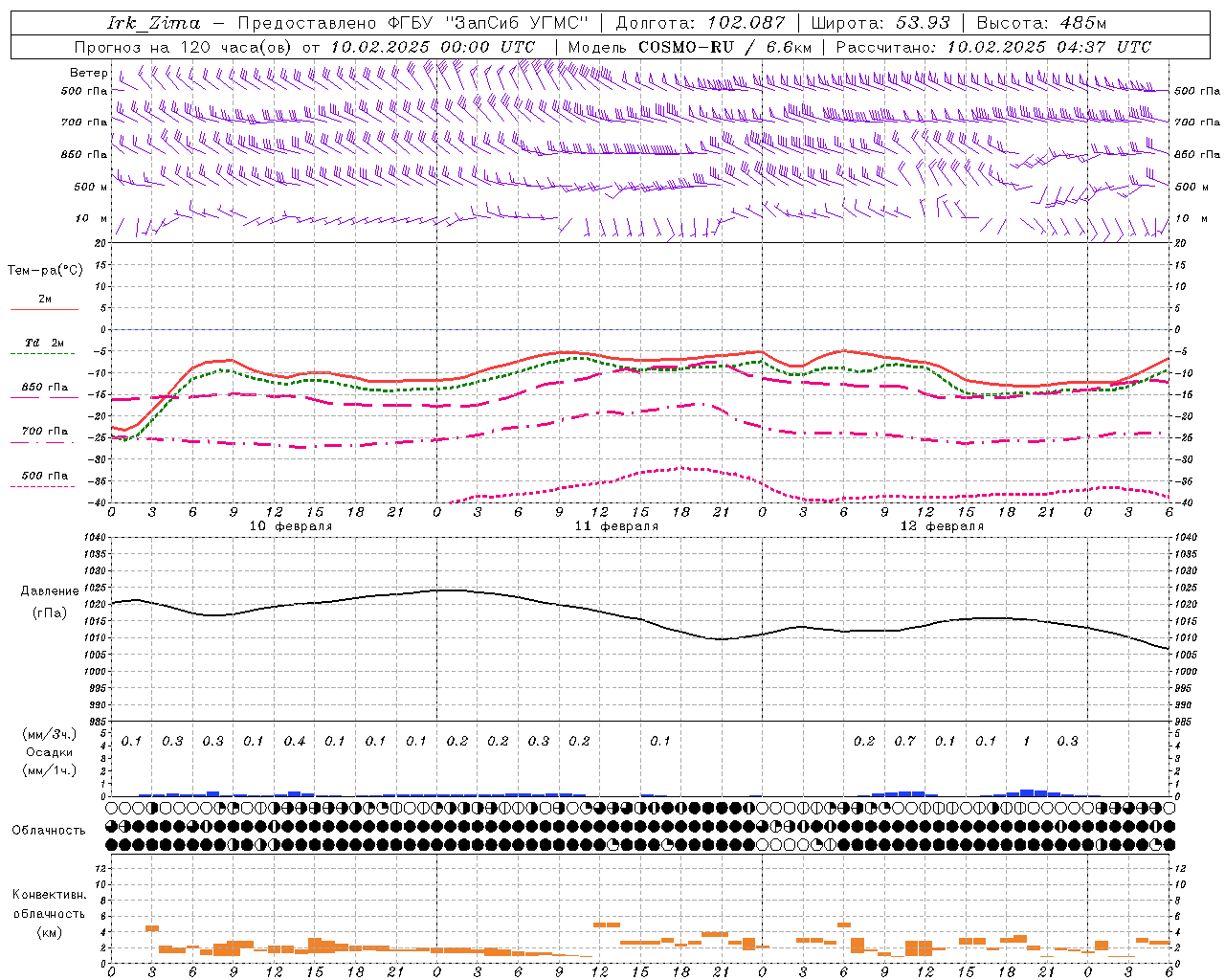Click the "Td 2м" dew point legend entry

tap(44, 343)
